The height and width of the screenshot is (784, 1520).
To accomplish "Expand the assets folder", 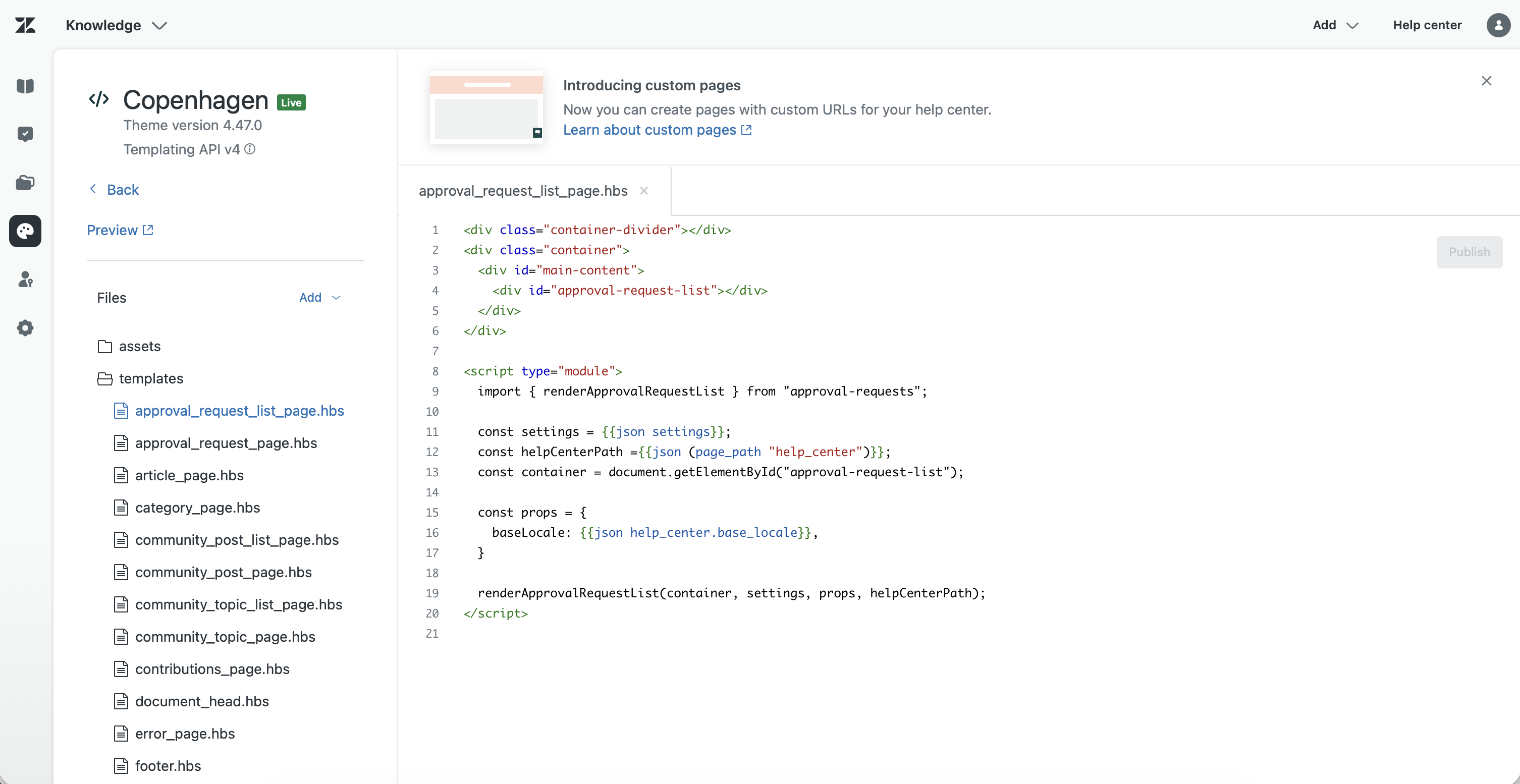I will [x=129, y=346].
